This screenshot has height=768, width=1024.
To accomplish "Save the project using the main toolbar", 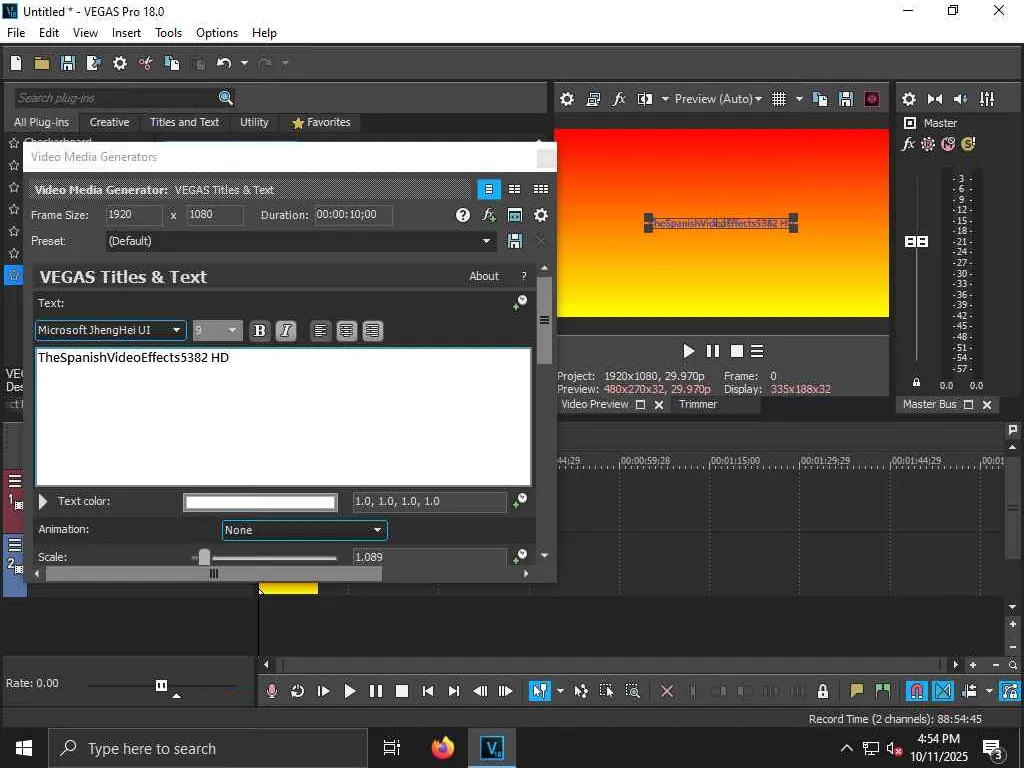I will tap(68, 63).
